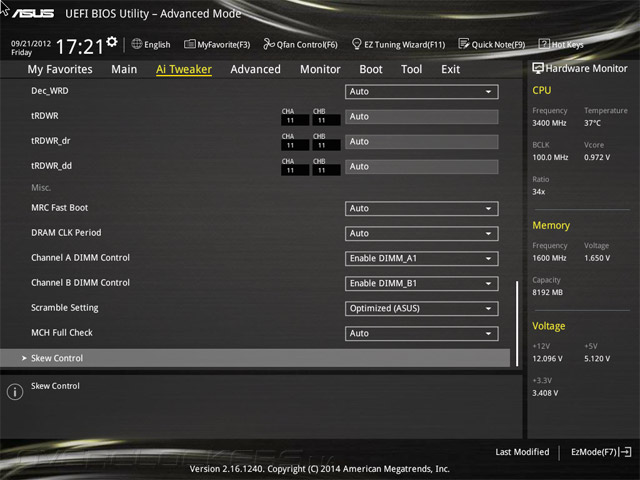Click the +5V reading 5.120 V
640x480 pixels.
tap(597, 358)
